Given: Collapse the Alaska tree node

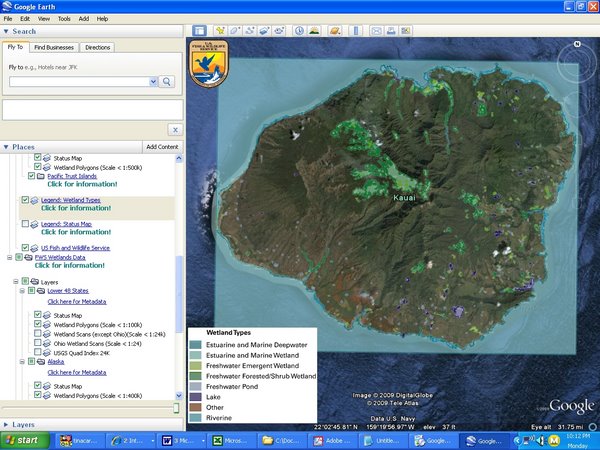Looking at the screenshot, I should (x=22, y=362).
